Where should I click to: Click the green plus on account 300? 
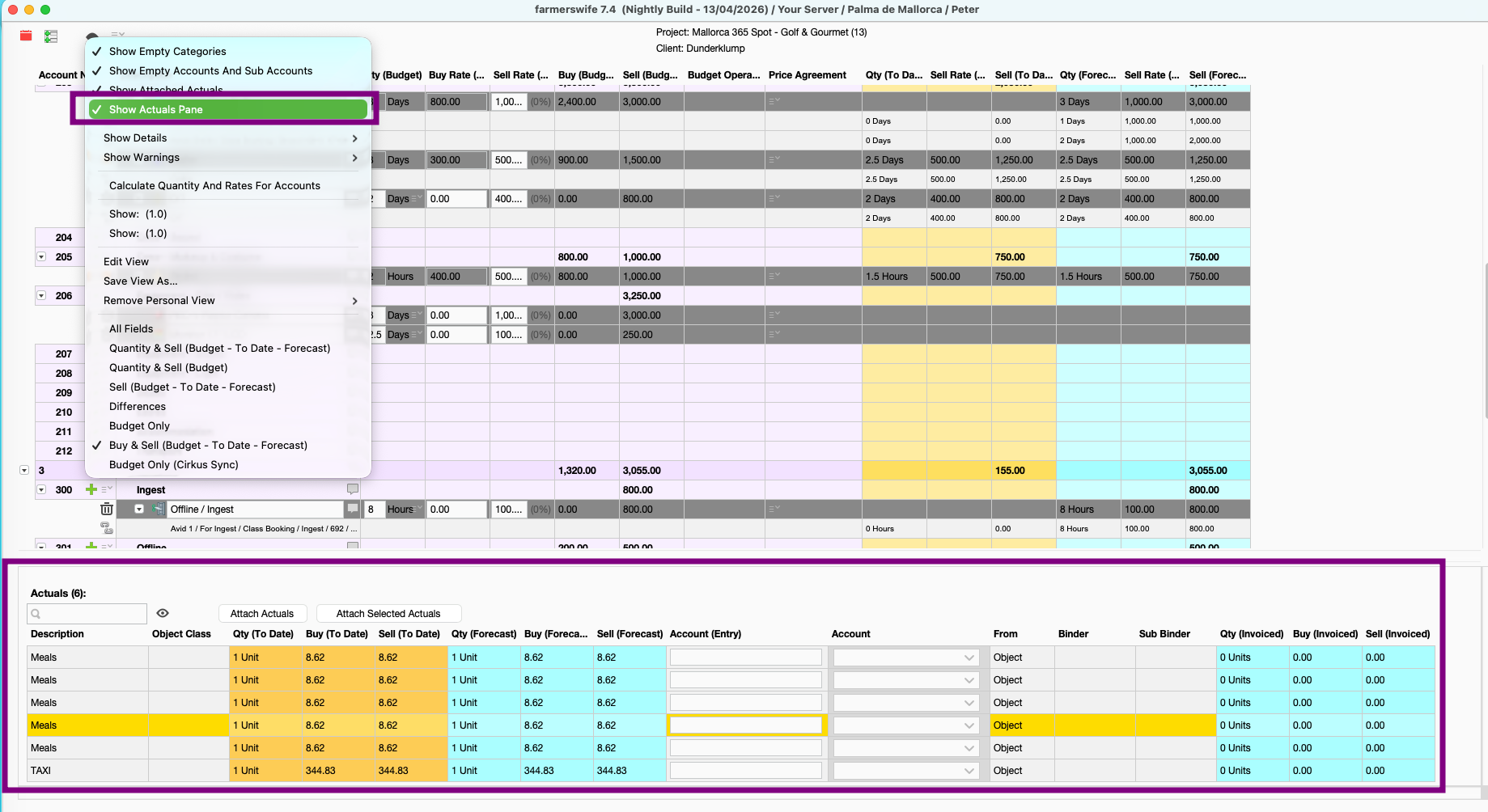[91, 489]
